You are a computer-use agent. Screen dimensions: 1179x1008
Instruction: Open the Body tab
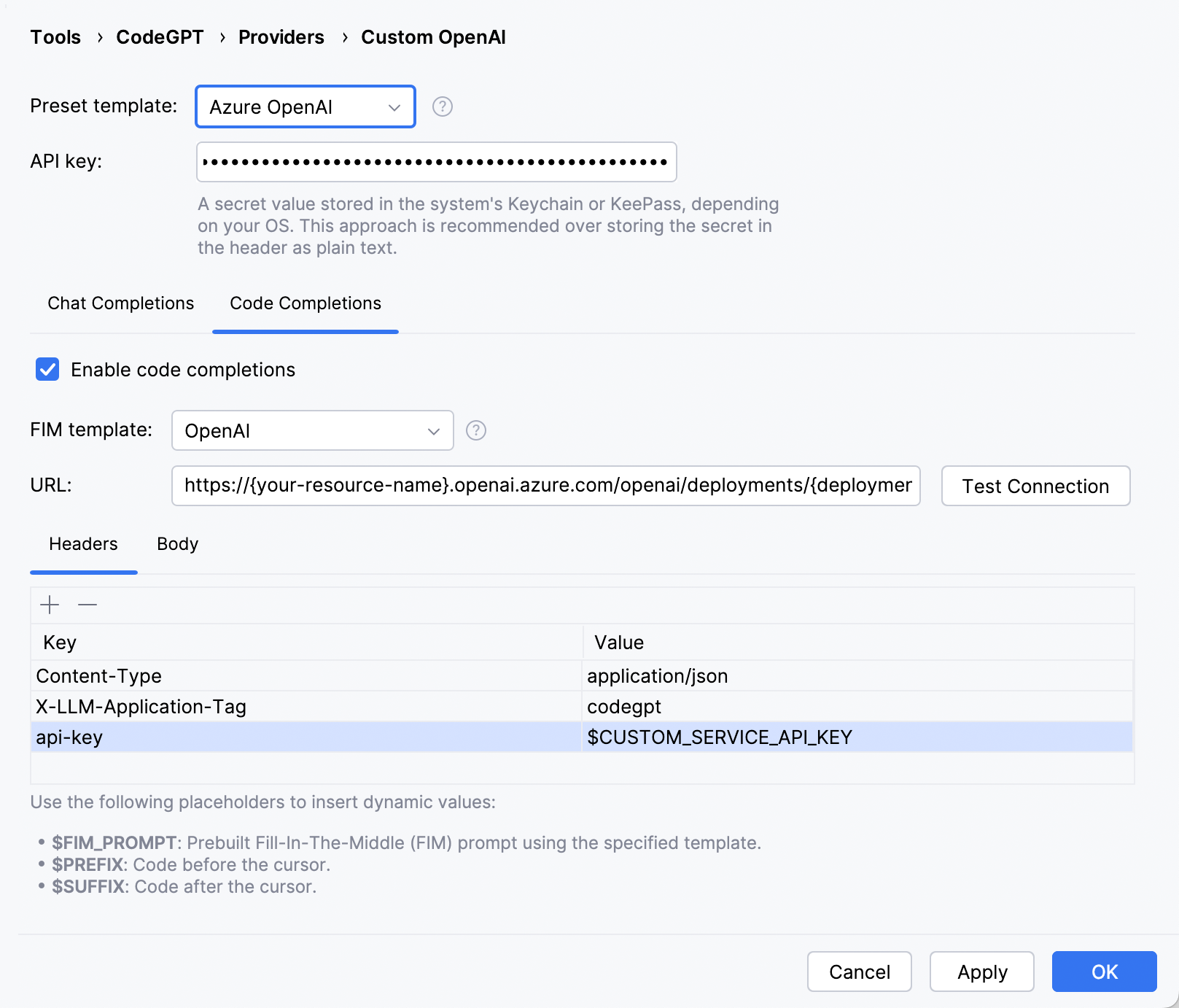177,544
